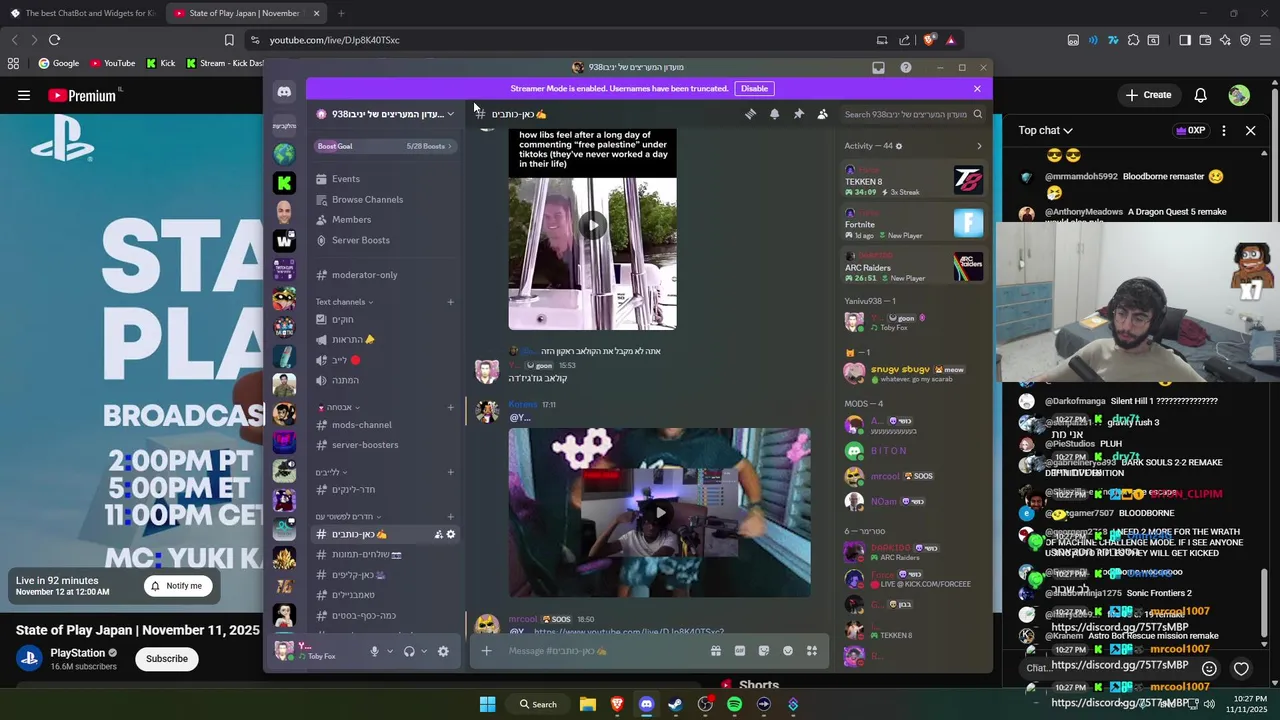Open apps launcher in Discord message bar
The width and height of the screenshot is (1280, 720).
[812, 651]
